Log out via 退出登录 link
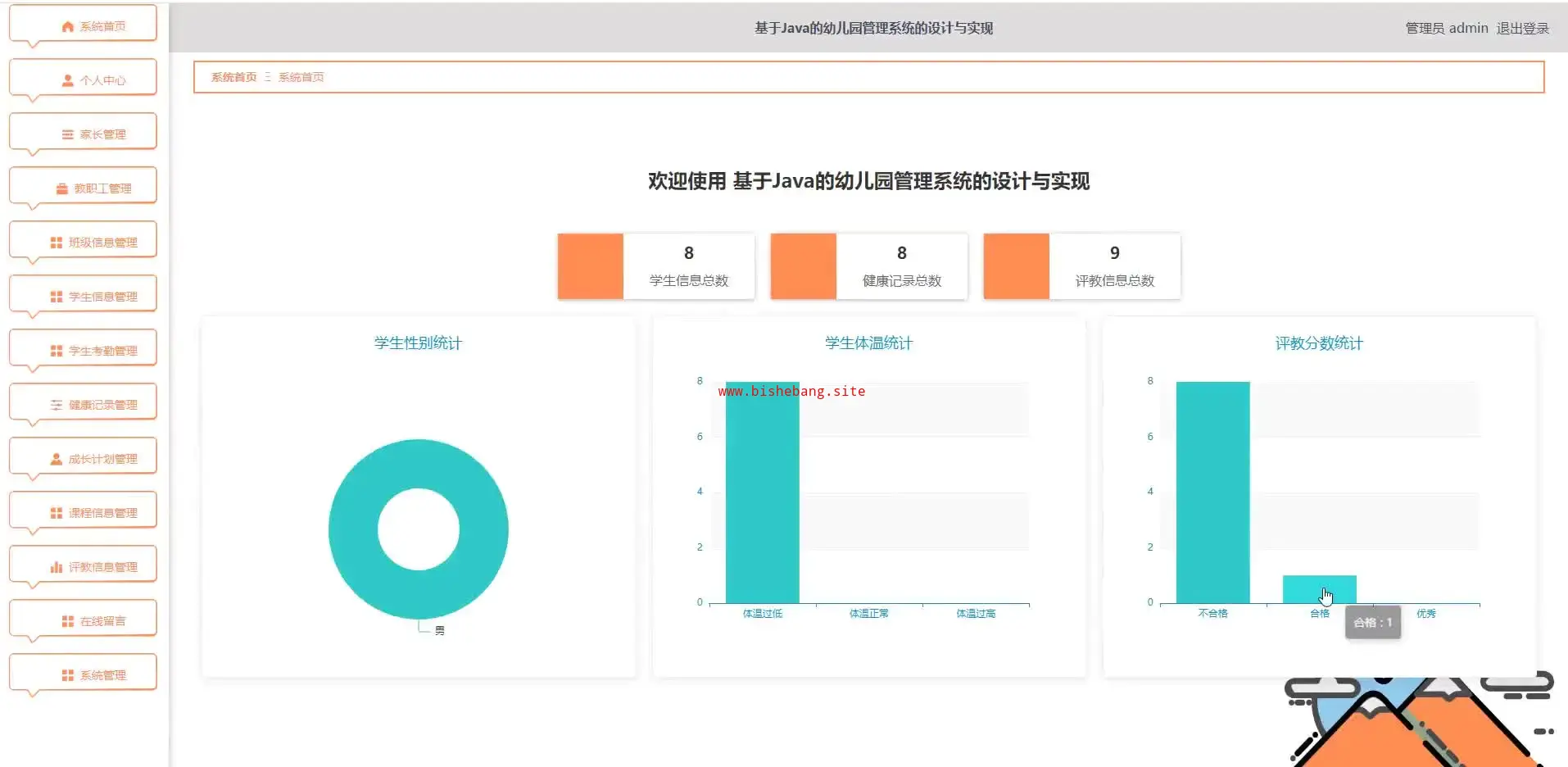The width and height of the screenshot is (1568, 767). click(x=1522, y=29)
